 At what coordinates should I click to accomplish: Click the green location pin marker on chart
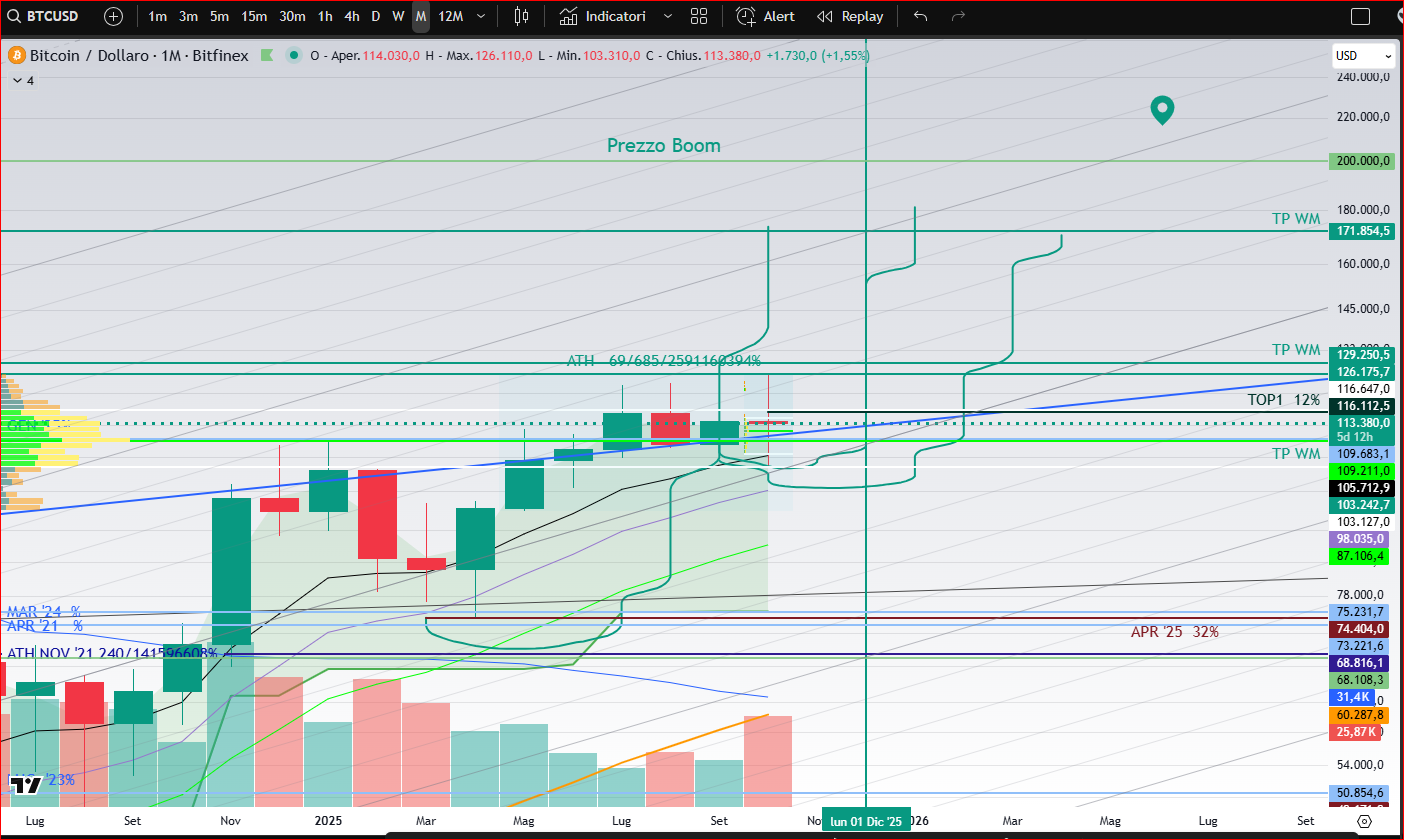click(x=1161, y=109)
